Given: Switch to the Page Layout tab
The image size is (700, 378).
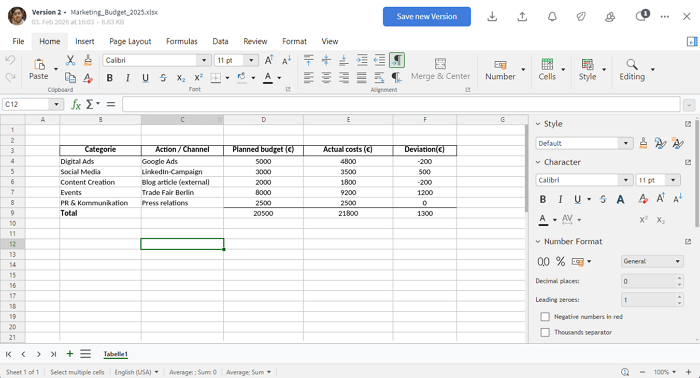Looking at the screenshot, I should [x=130, y=42].
